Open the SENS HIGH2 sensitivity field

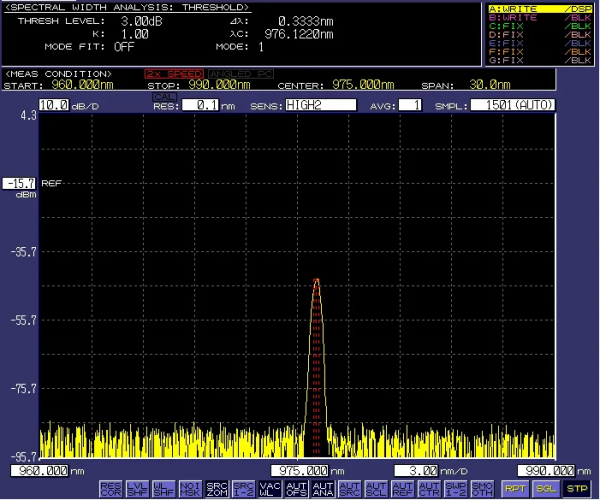pos(319,104)
